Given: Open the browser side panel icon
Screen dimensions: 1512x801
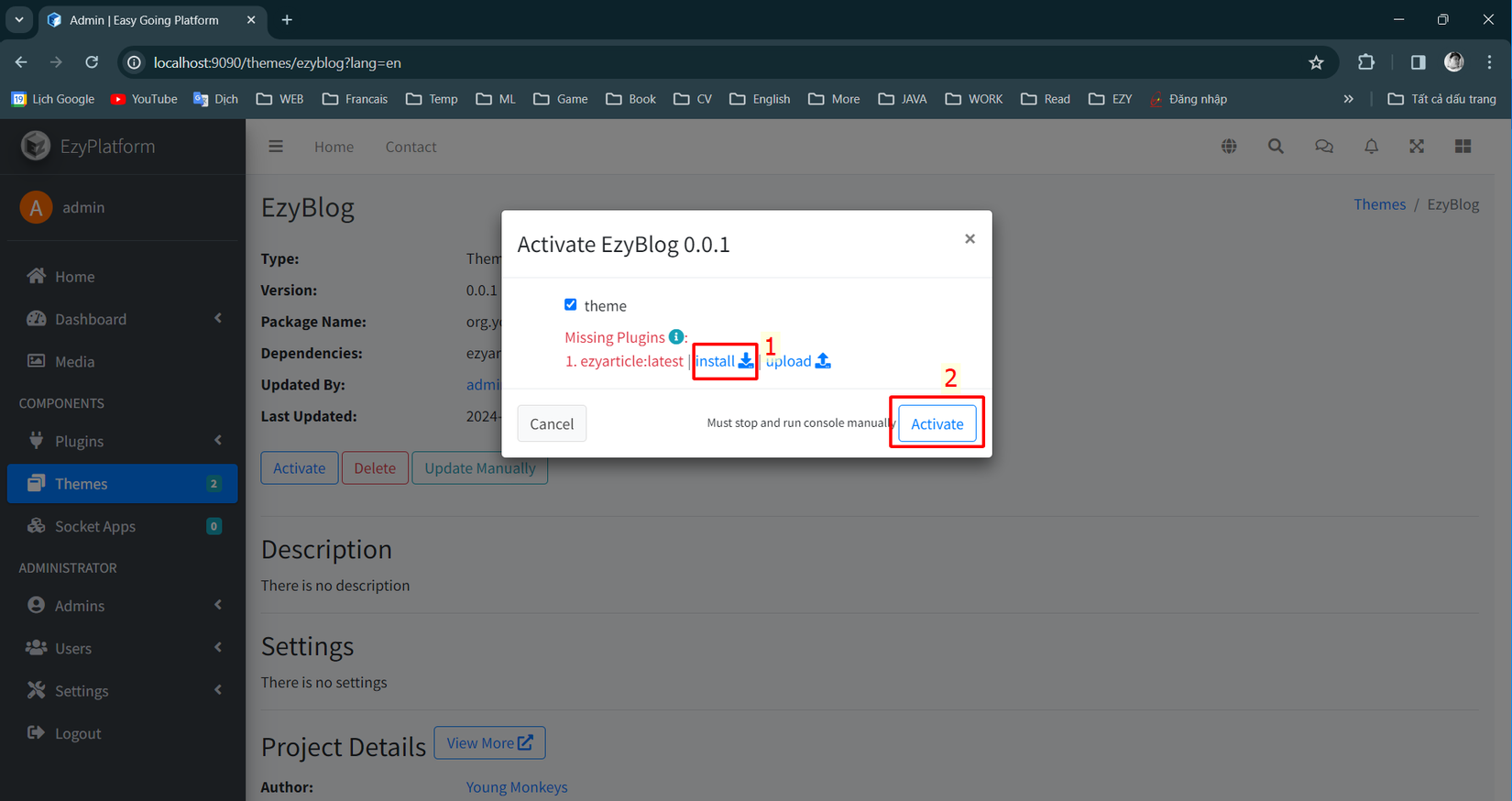Looking at the screenshot, I should [x=1418, y=62].
